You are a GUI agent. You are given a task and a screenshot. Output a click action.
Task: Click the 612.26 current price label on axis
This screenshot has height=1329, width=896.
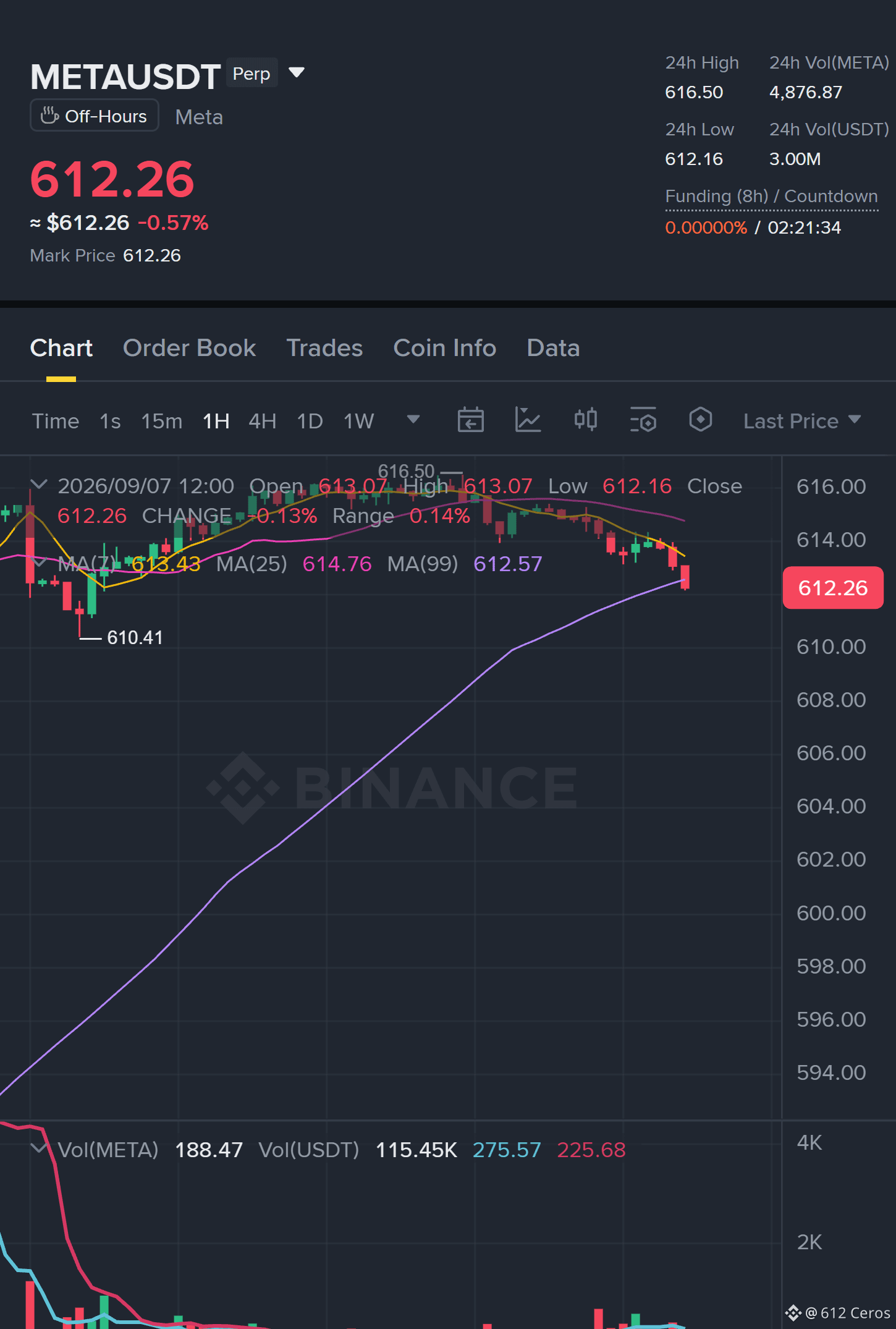click(833, 588)
